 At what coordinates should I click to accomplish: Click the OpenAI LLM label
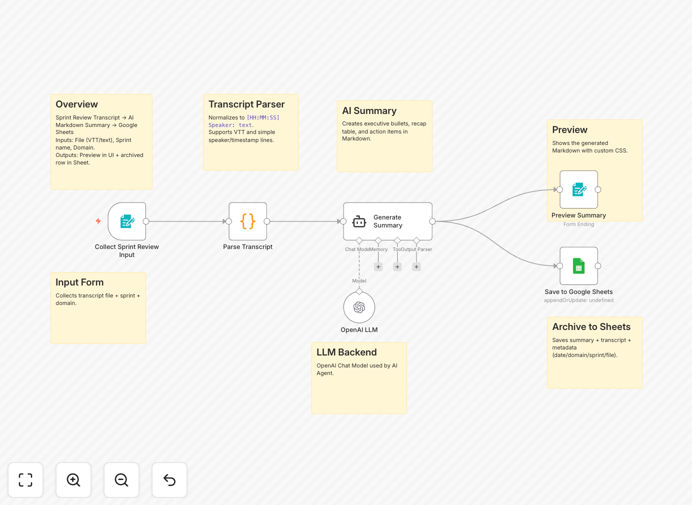pyautogui.click(x=359, y=330)
